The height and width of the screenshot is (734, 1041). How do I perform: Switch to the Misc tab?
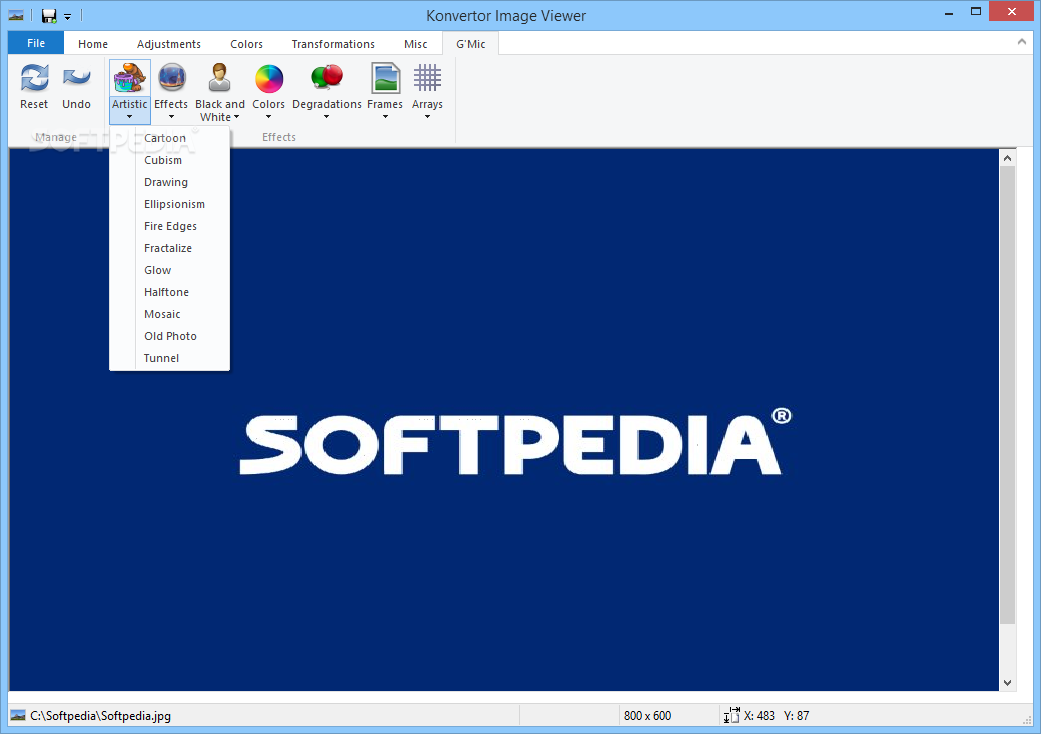pos(416,44)
